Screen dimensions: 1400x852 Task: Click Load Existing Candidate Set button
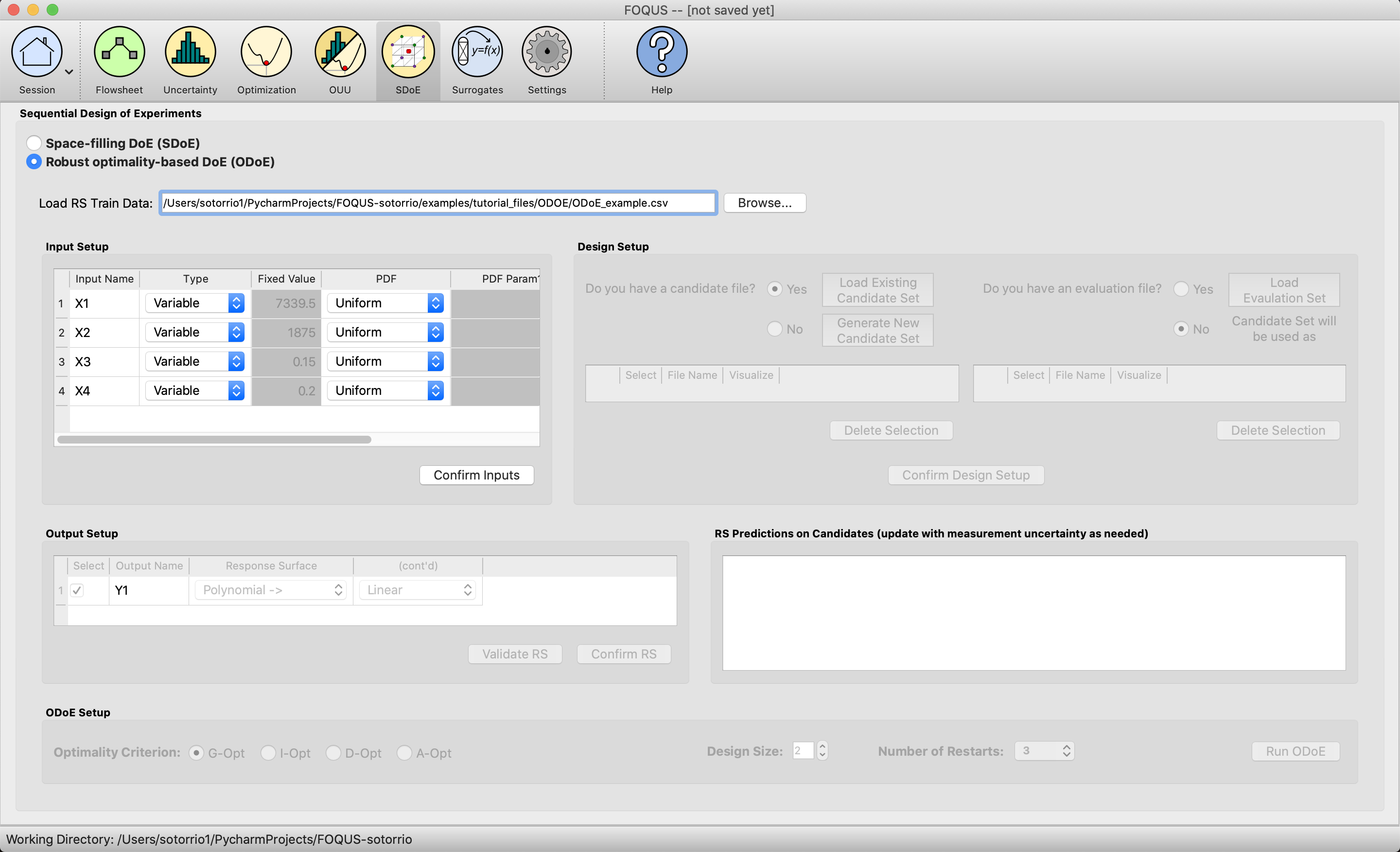tap(877, 290)
